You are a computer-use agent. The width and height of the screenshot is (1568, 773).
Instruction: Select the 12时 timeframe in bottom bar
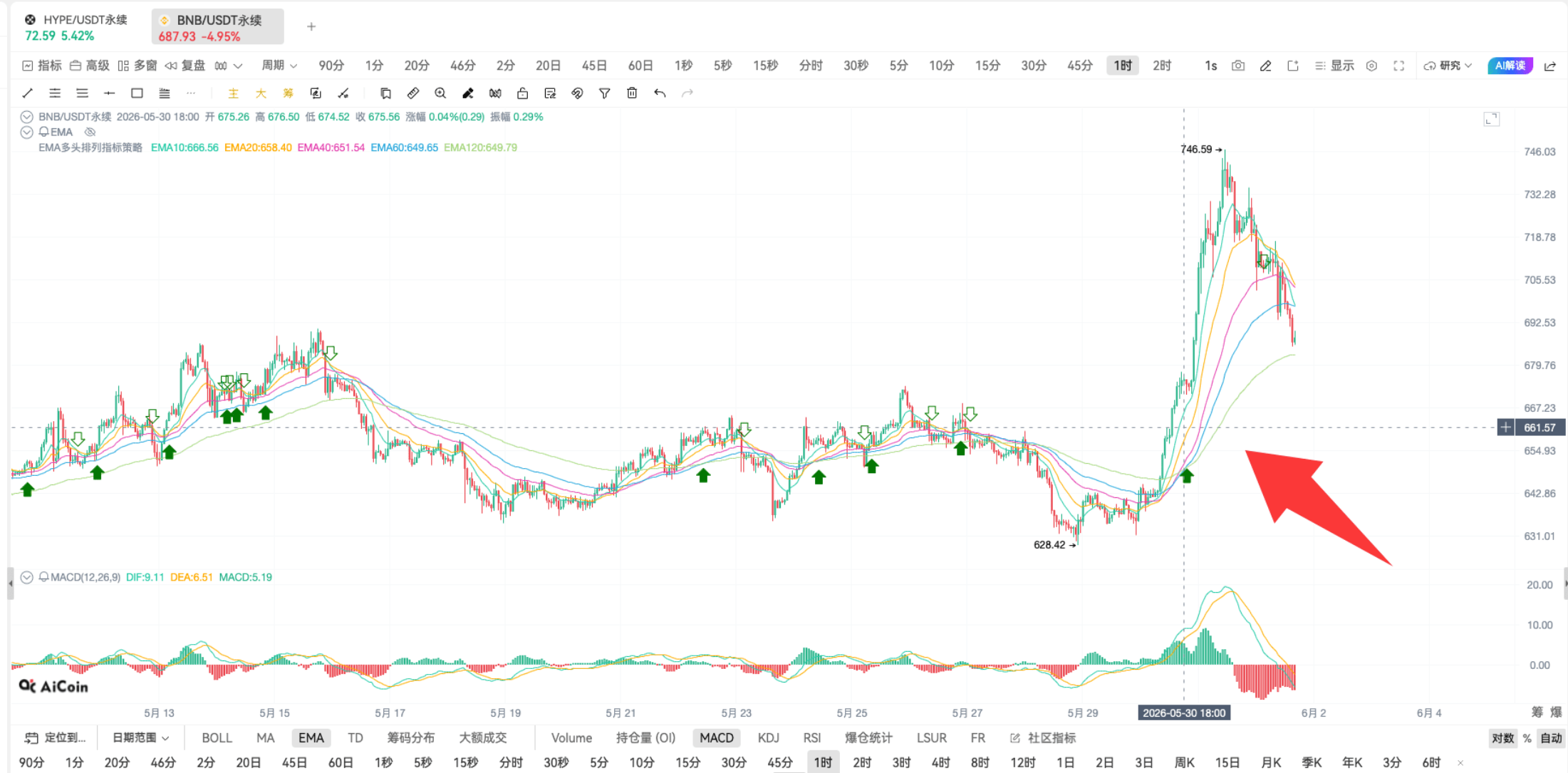[1023, 762]
